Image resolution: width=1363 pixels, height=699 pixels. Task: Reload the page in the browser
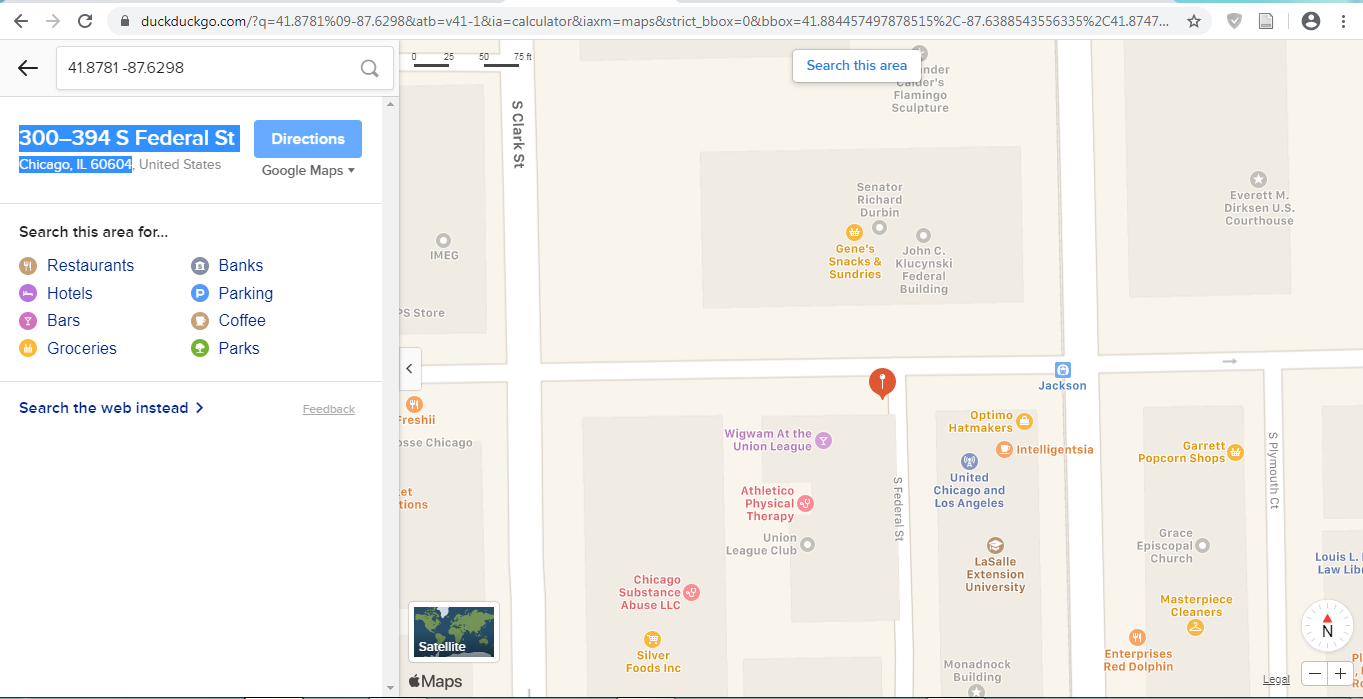pyautogui.click(x=85, y=21)
